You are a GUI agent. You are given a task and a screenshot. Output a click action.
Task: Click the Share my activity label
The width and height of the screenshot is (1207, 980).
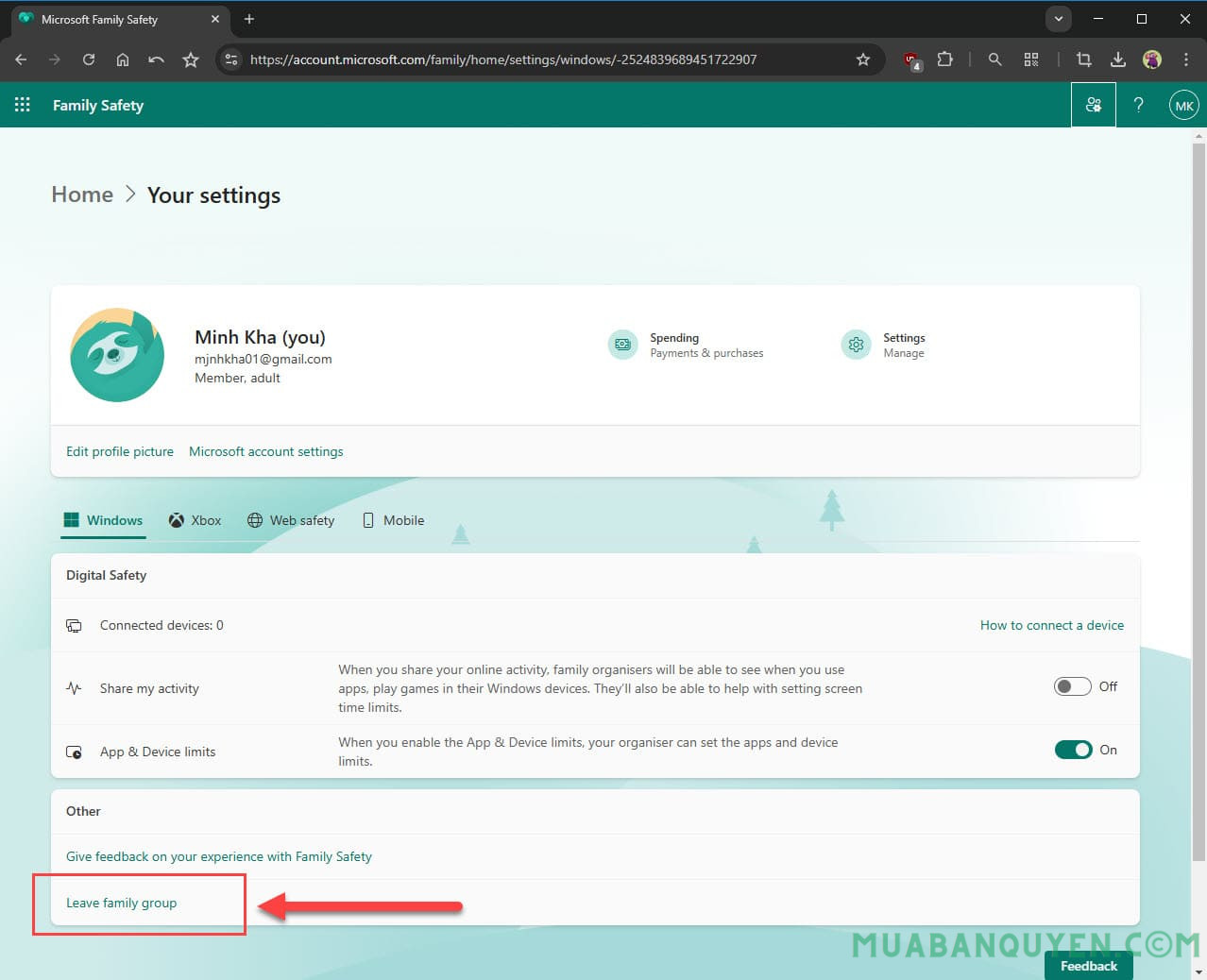point(149,688)
